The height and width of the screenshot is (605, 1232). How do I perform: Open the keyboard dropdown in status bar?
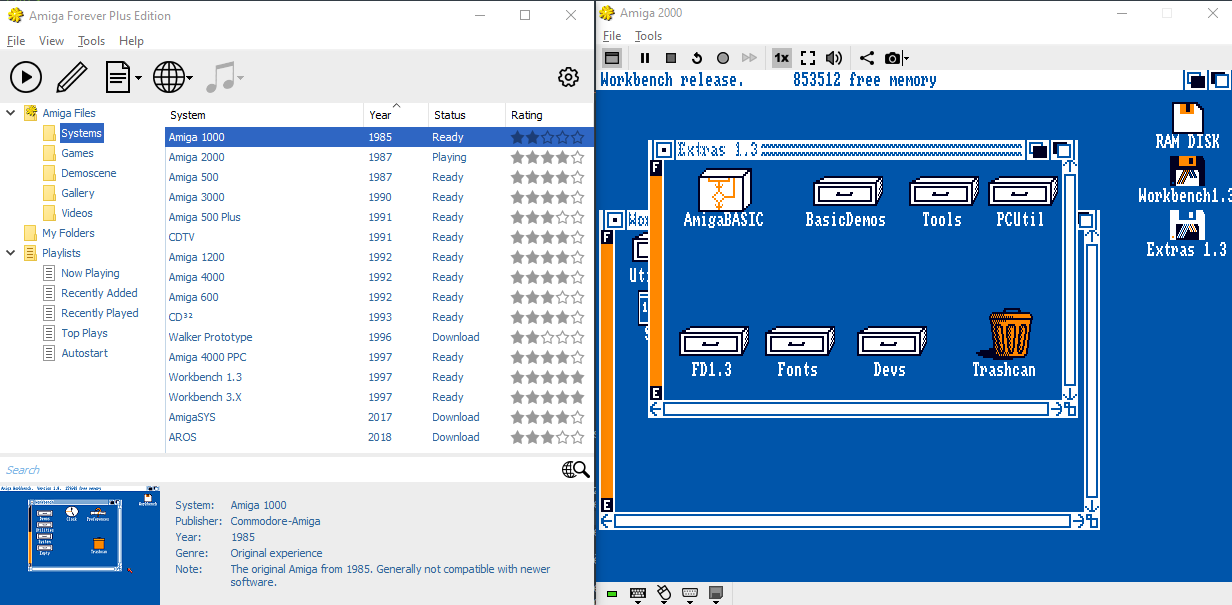click(639, 594)
